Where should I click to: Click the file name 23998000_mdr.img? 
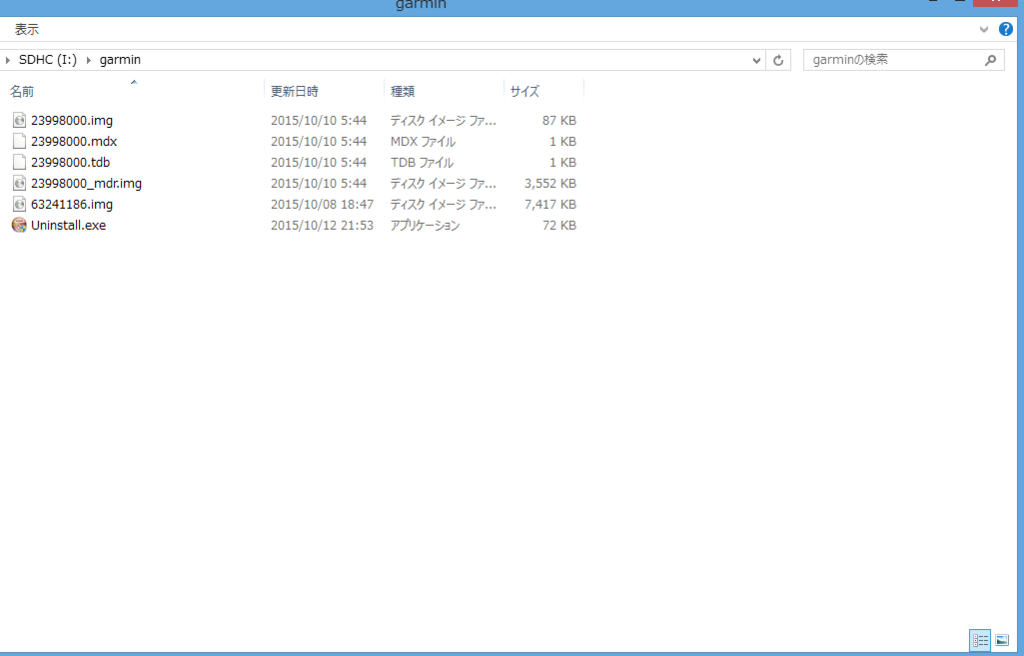click(x=86, y=183)
